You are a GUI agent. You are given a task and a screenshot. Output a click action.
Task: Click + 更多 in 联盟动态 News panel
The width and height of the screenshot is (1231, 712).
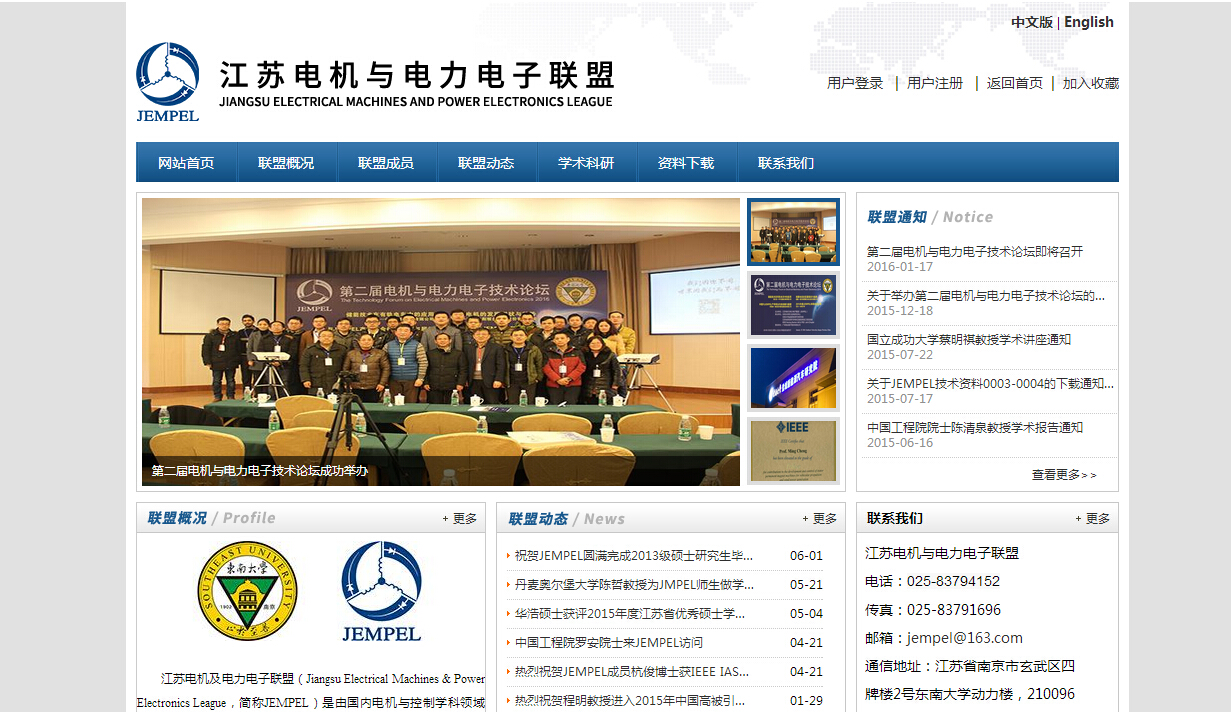[x=819, y=519]
